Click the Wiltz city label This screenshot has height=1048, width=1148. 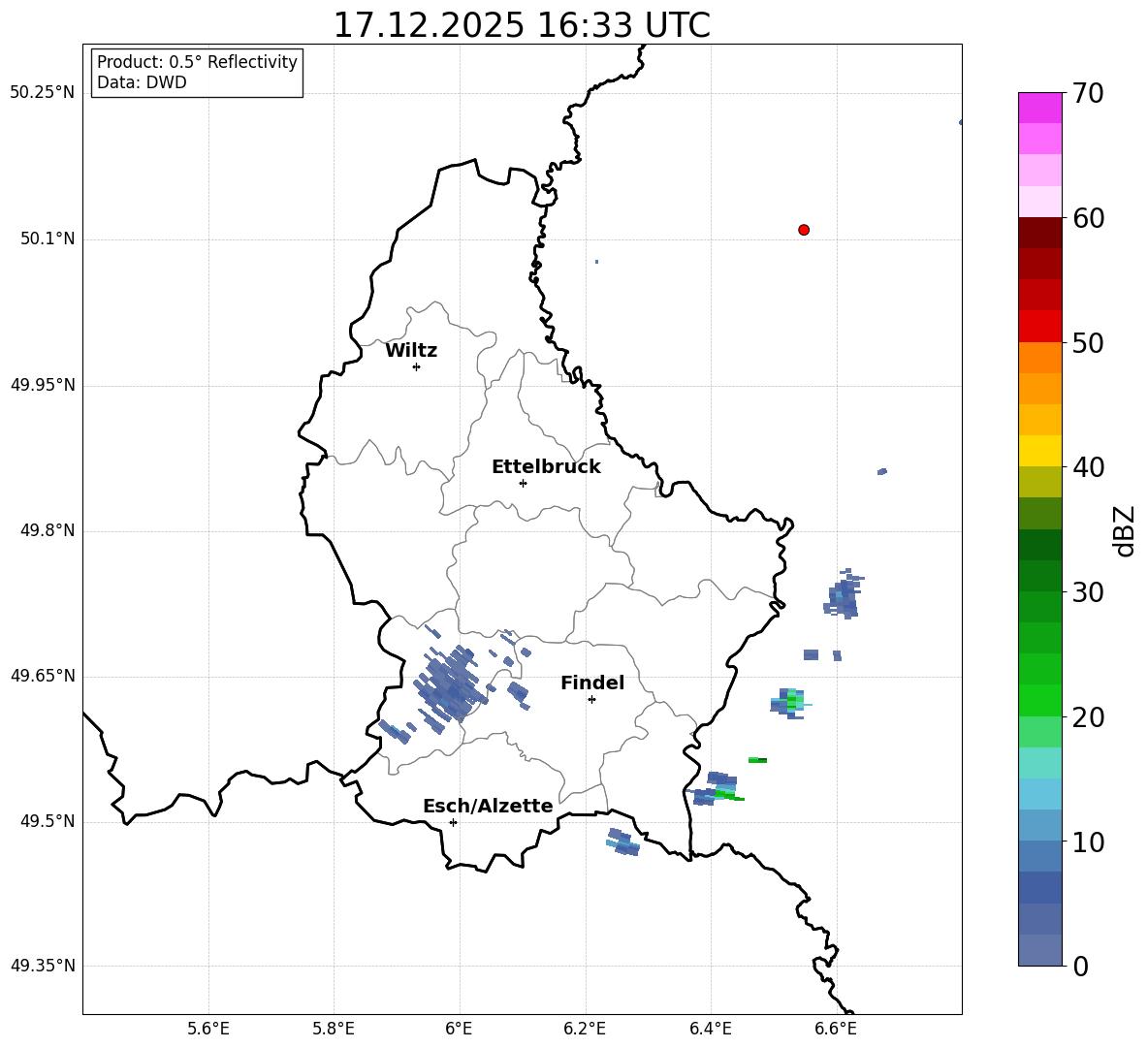coord(411,351)
